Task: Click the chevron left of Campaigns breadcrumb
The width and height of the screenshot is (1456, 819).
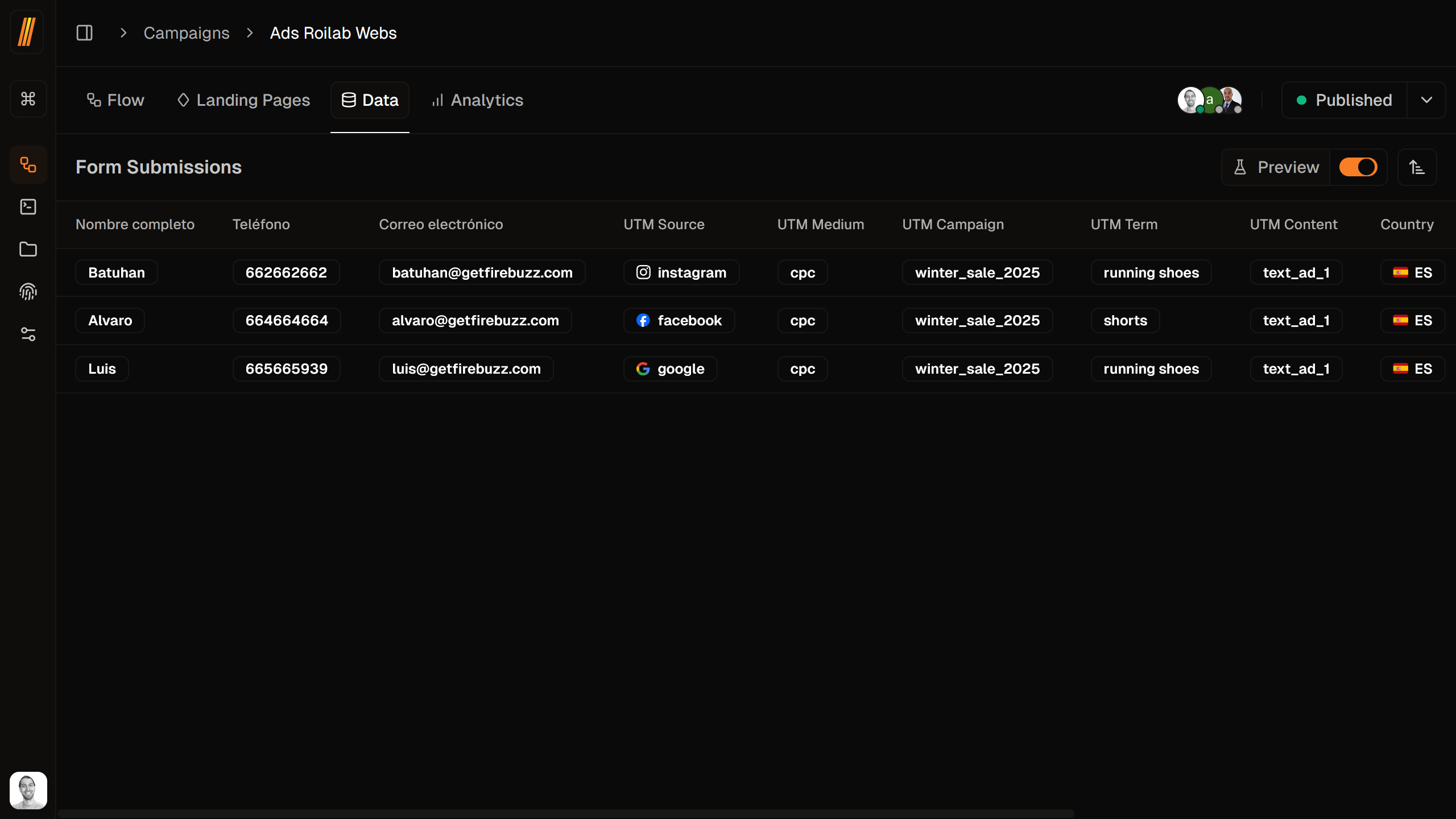Action: point(123,32)
